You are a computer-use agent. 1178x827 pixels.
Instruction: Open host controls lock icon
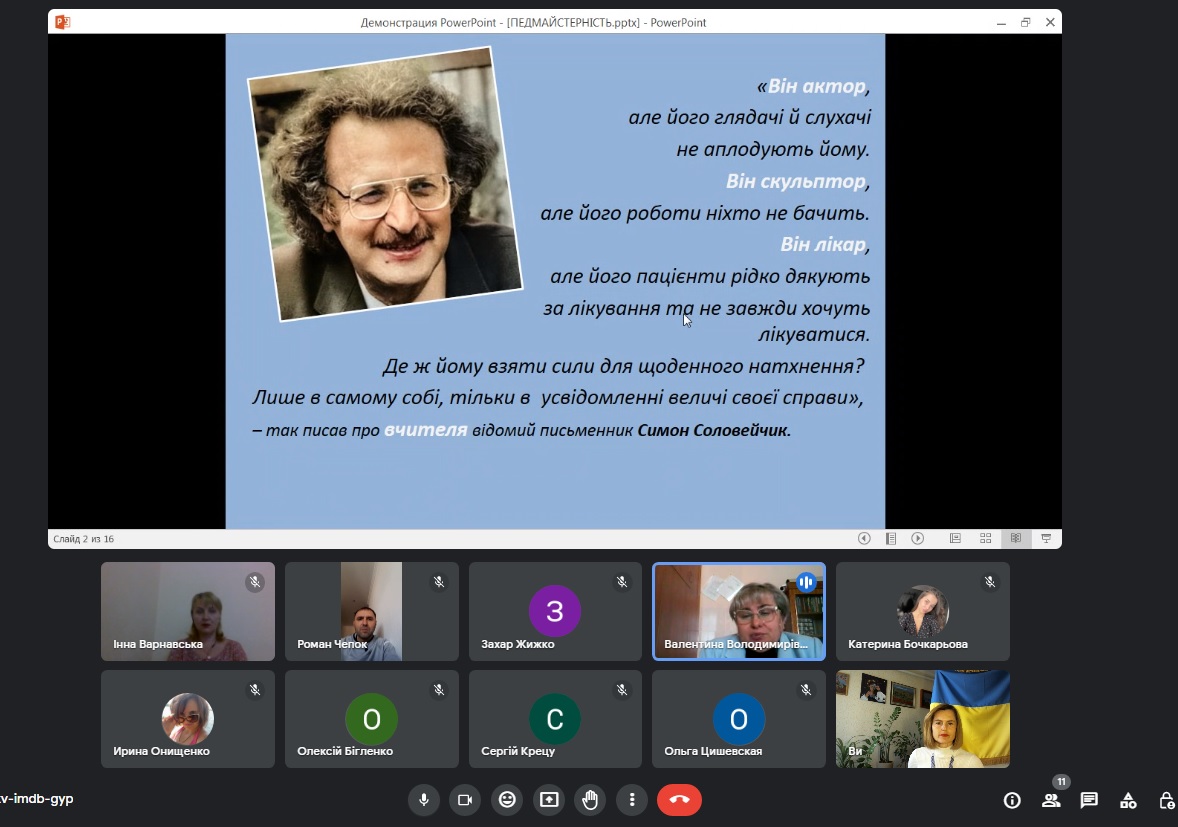pos(1167,801)
